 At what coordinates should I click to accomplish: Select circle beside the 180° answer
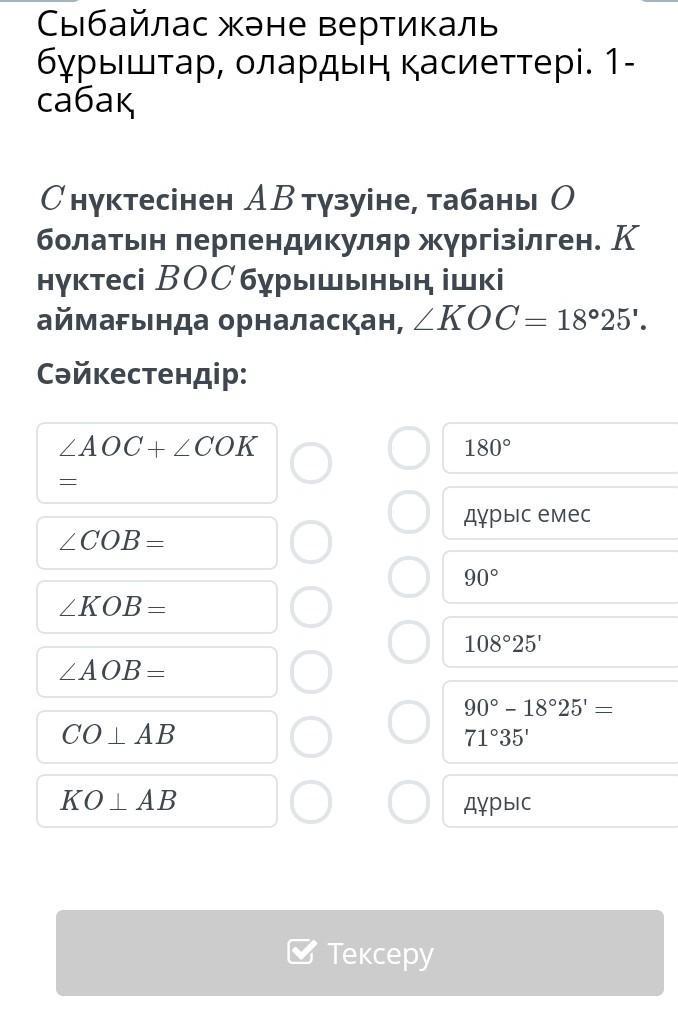tap(409, 448)
